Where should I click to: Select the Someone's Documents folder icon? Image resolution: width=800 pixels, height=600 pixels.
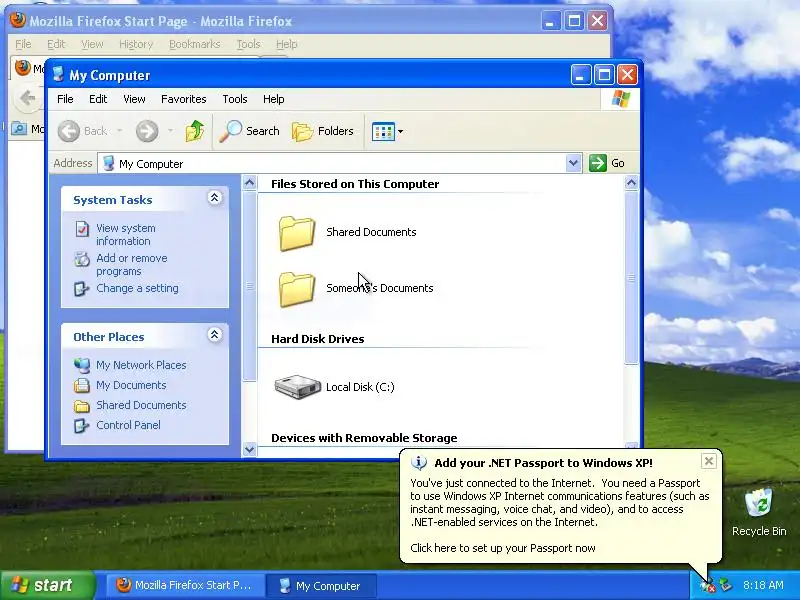tap(296, 289)
